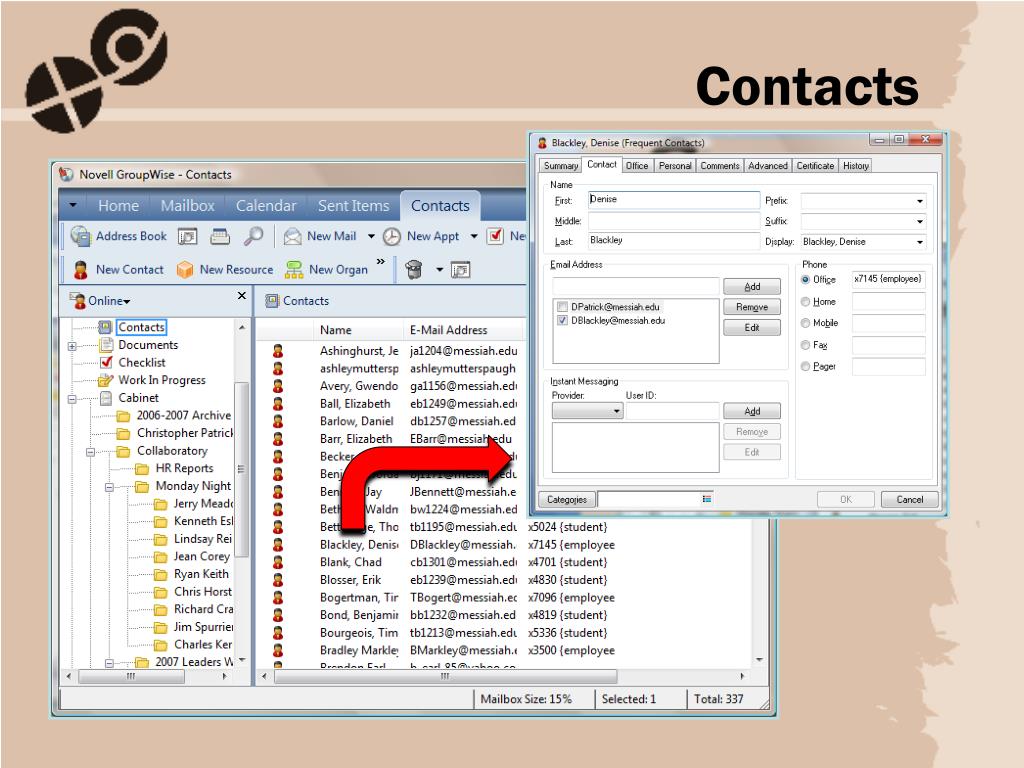
Task: Click the Add button for email address
Action: 752,287
